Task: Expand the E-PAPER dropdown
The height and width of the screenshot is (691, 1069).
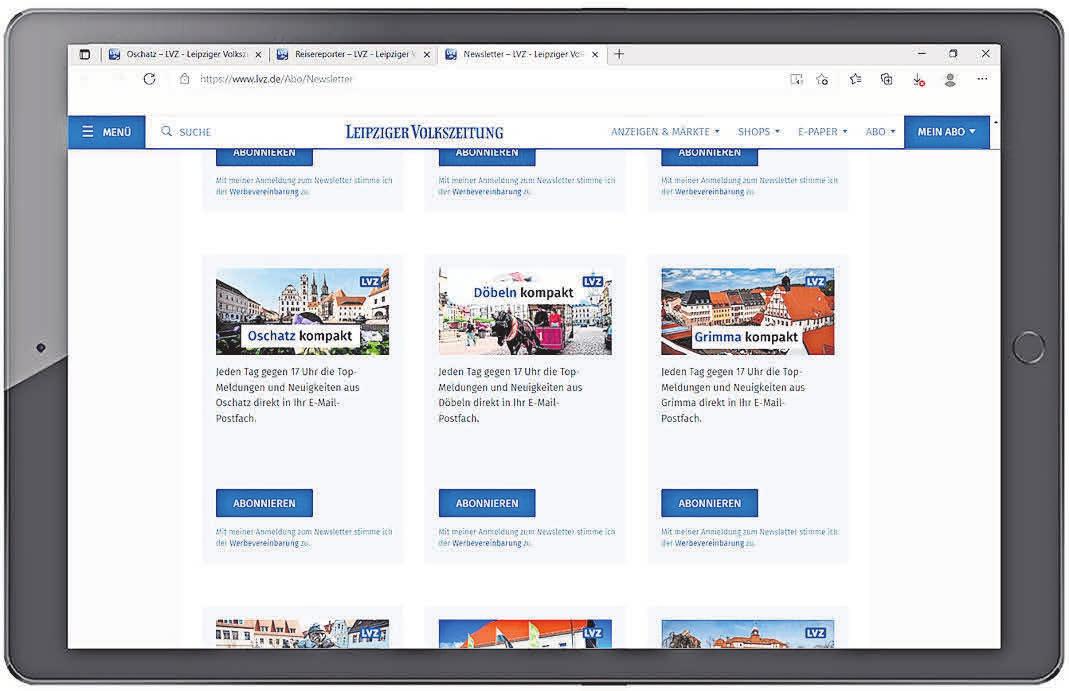Action: pyautogui.click(x=823, y=132)
